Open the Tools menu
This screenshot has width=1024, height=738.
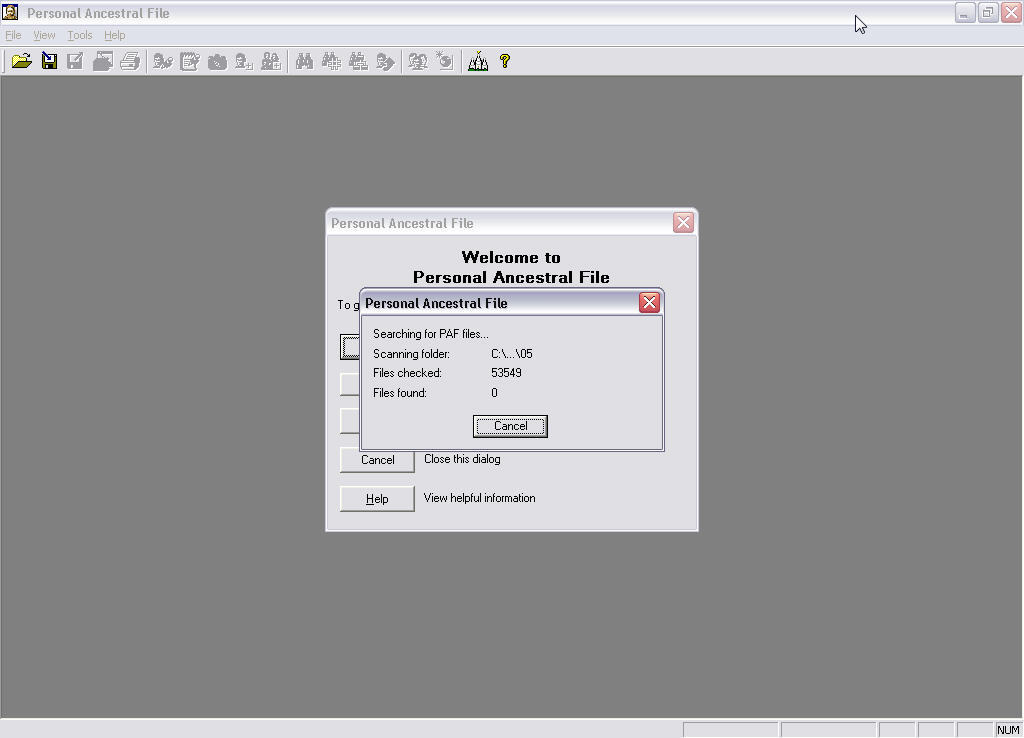[79, 34]
